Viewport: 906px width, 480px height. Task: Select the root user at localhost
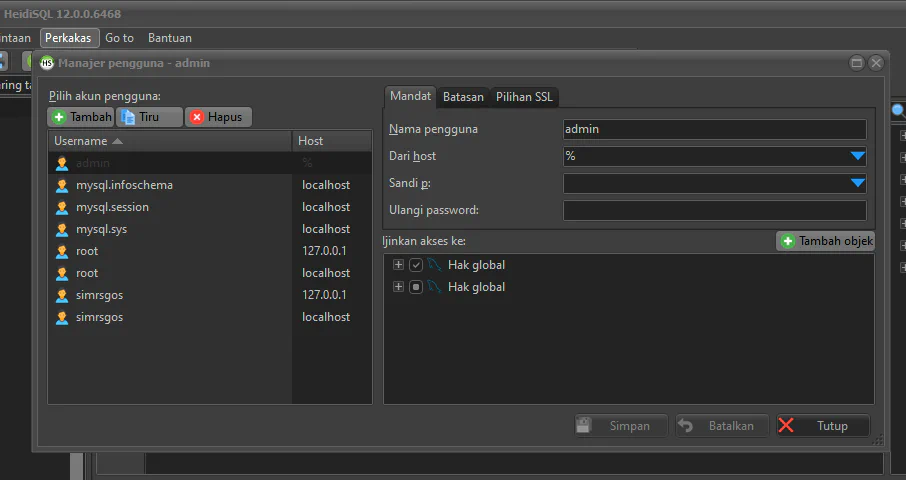point(210,273)
